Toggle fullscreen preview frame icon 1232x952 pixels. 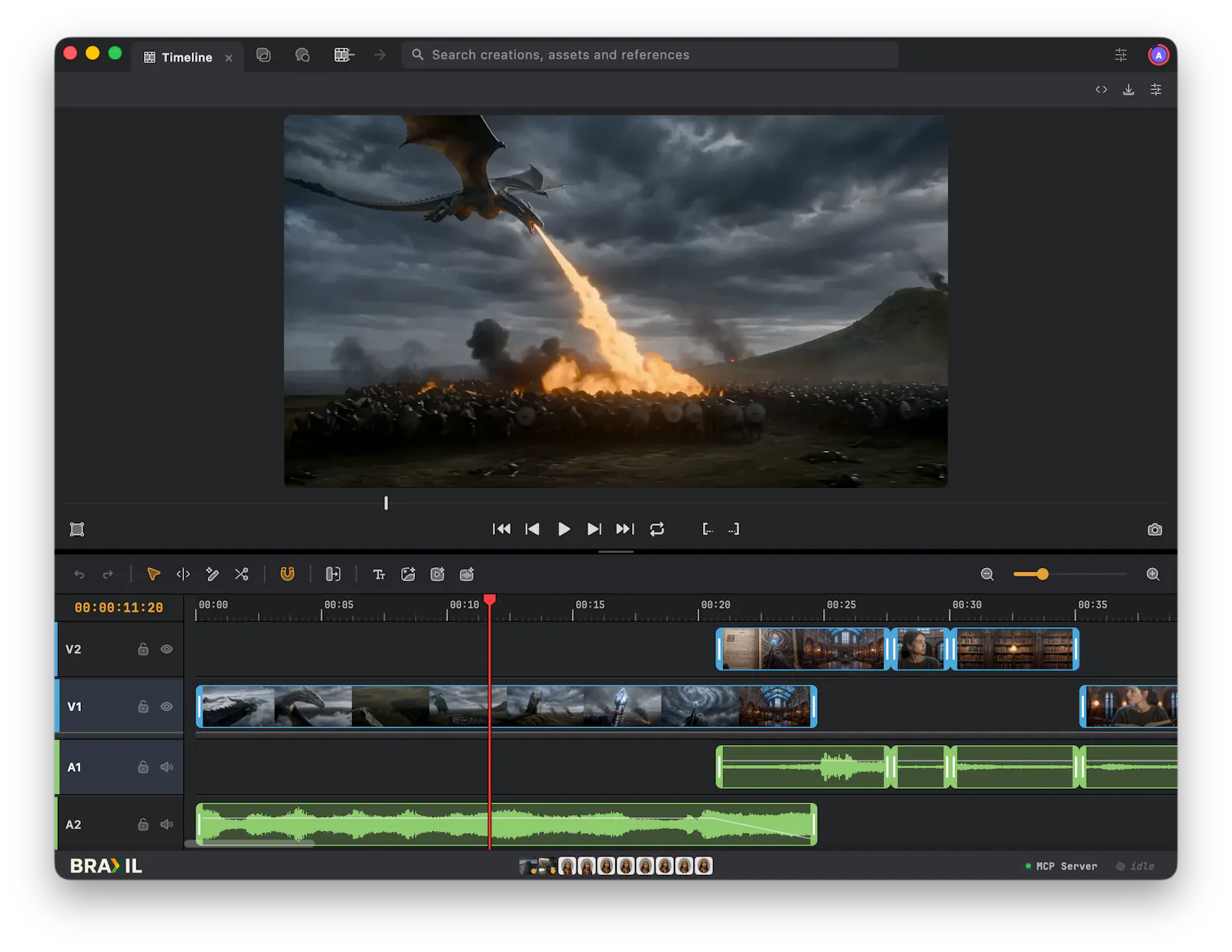click(x=77, y=529)
